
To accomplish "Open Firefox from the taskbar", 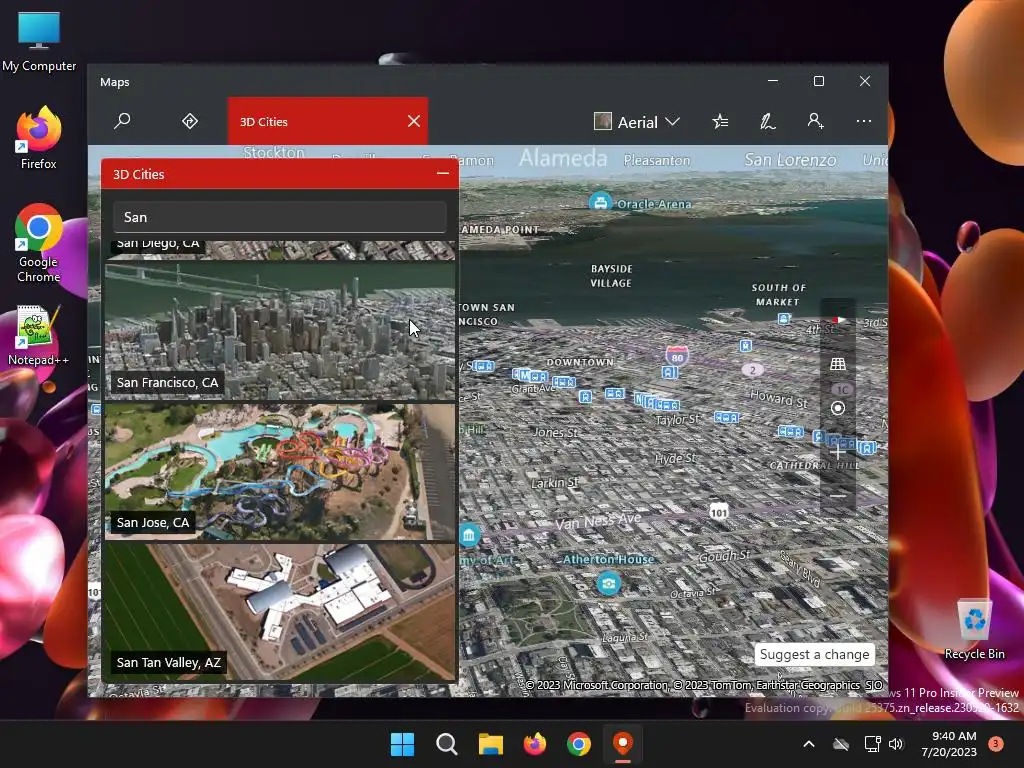I will 535,744.
